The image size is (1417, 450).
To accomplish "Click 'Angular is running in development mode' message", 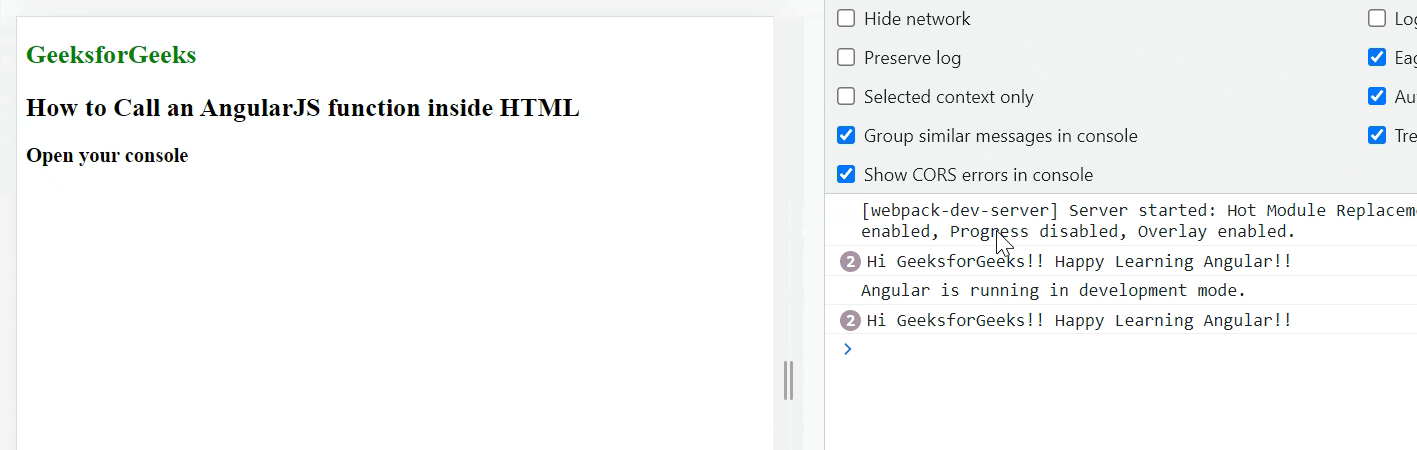I will pos(1054,290).
